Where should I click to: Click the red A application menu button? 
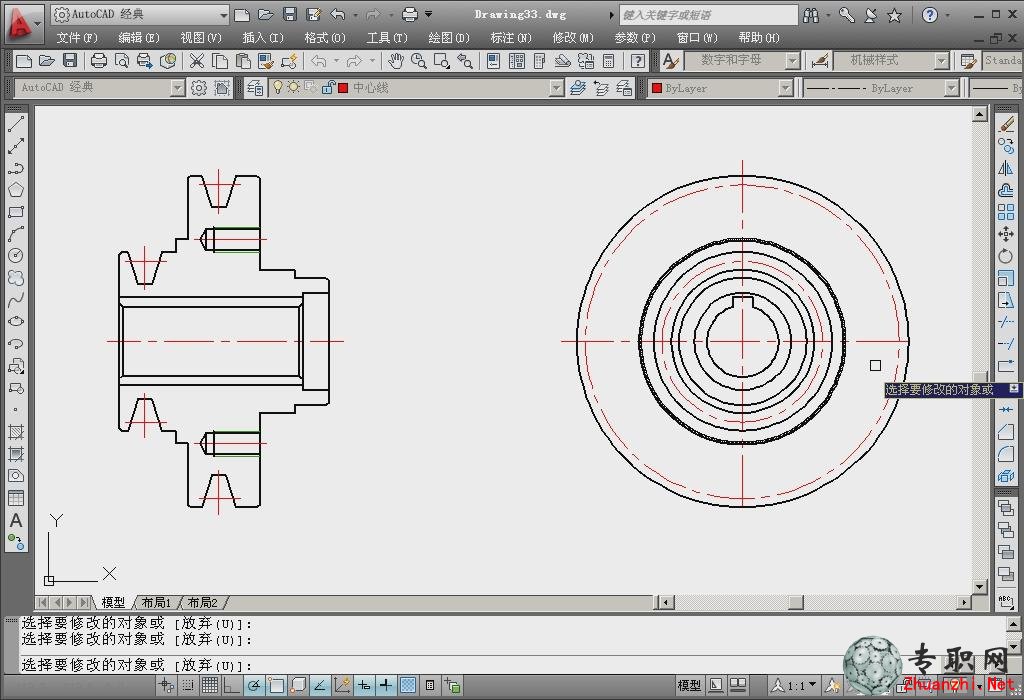click(x=23, y=24)
